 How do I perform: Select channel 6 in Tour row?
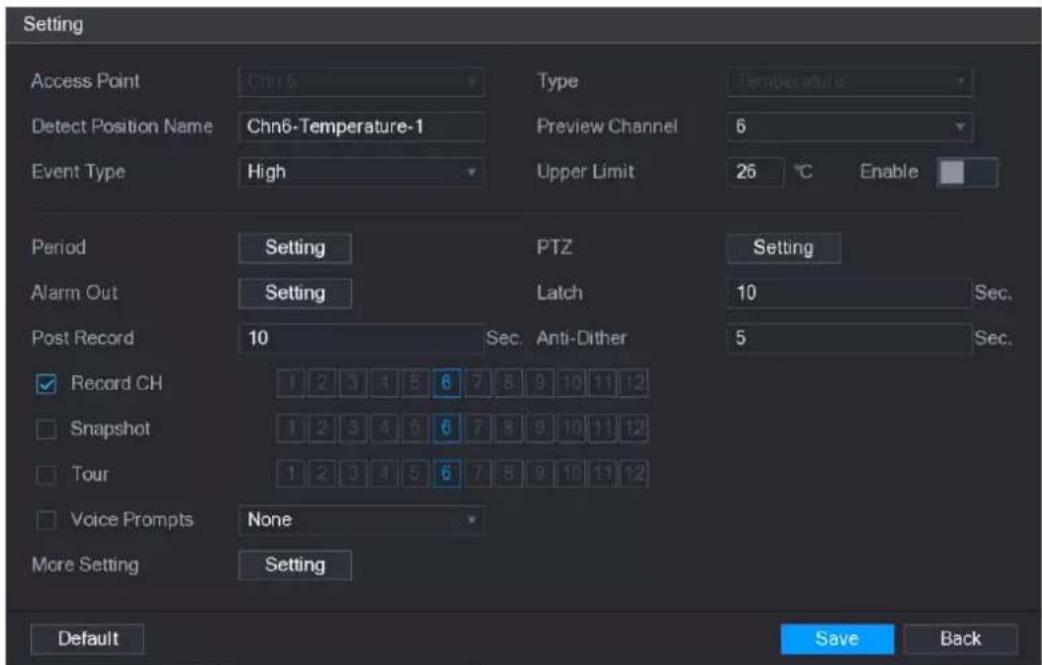point(447,474)
